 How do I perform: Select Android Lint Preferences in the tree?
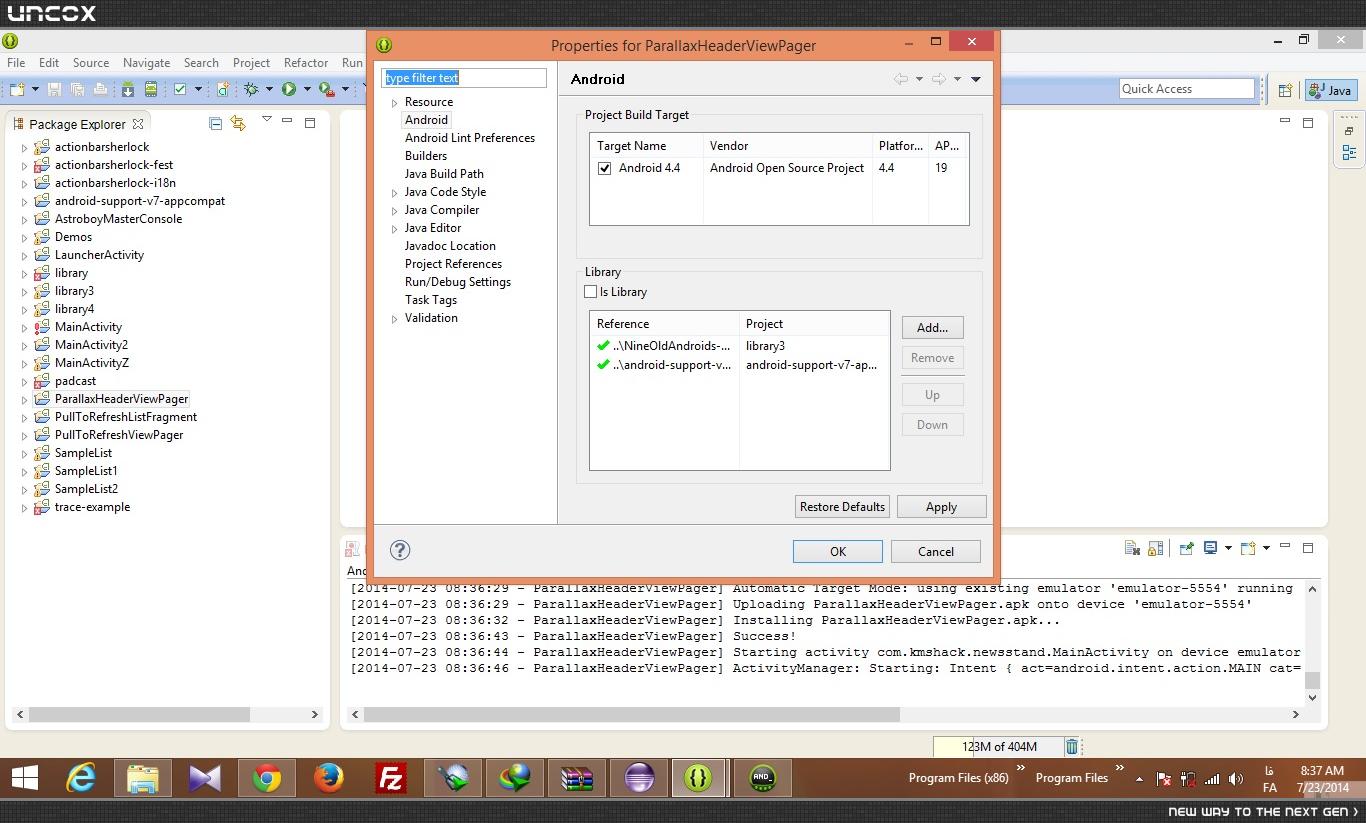point(470,138)
